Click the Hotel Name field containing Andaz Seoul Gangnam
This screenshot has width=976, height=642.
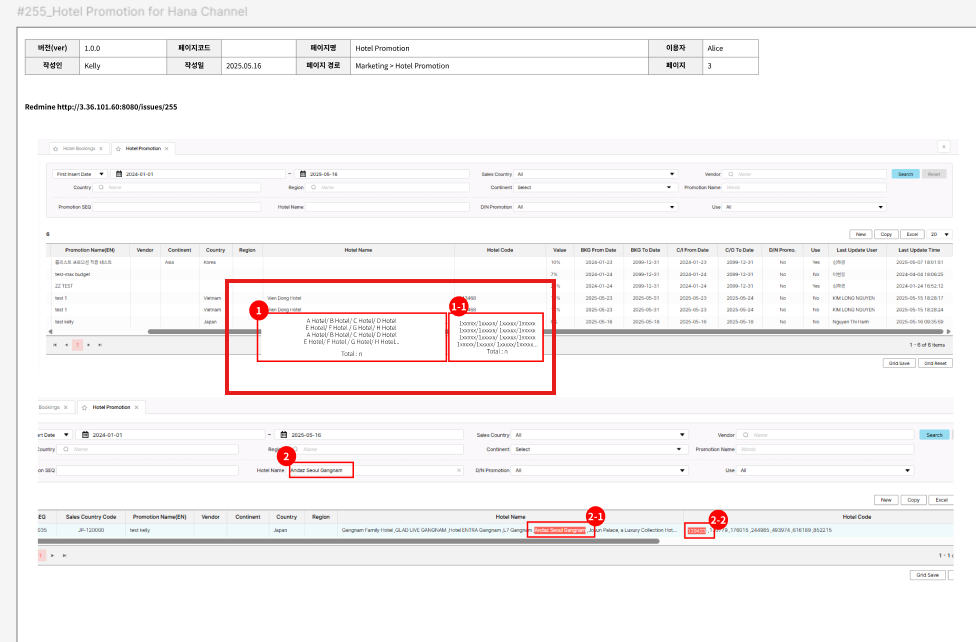click(x=370, y=469)
